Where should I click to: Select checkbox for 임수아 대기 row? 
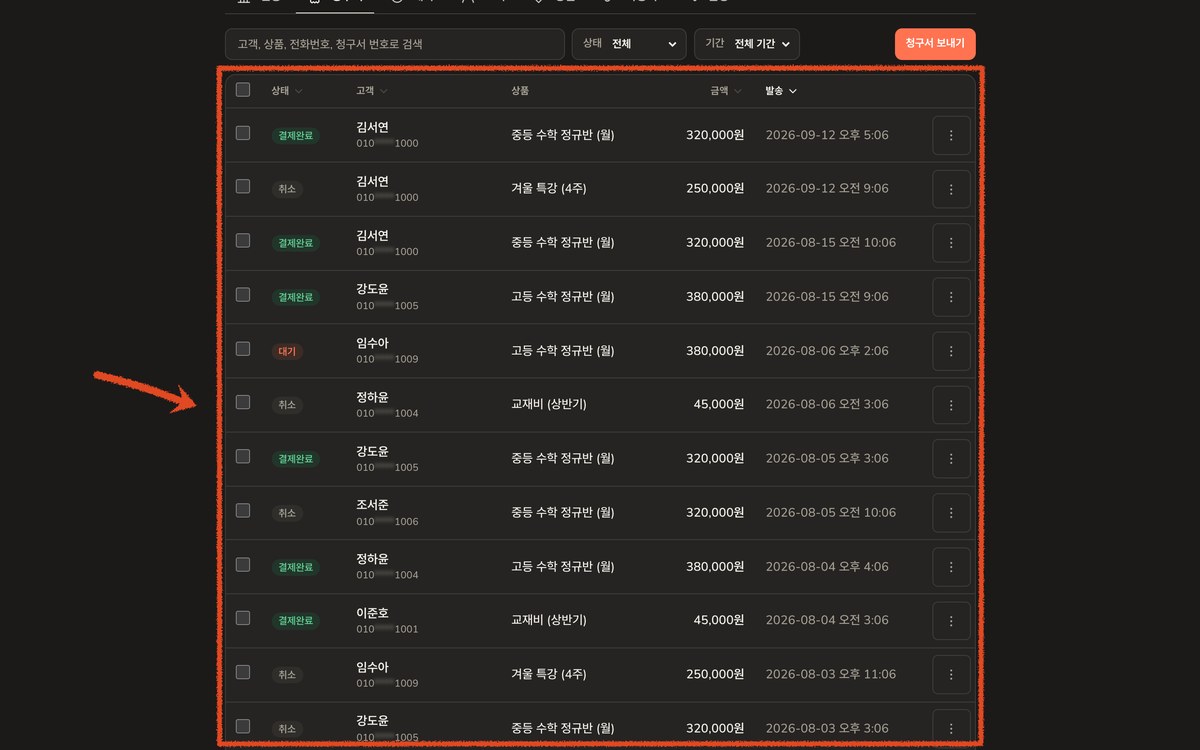(x=243, y=349)
